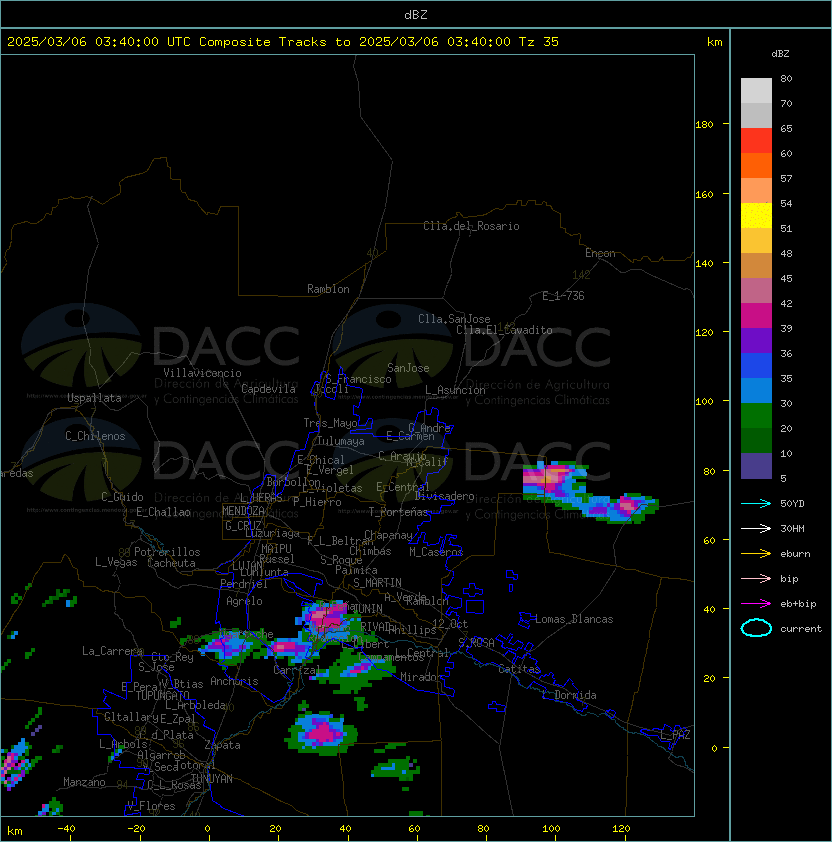Click the '48' value label in dBZ legend
The height and width of the screenshot is (842, 832).
click(786, 253)
